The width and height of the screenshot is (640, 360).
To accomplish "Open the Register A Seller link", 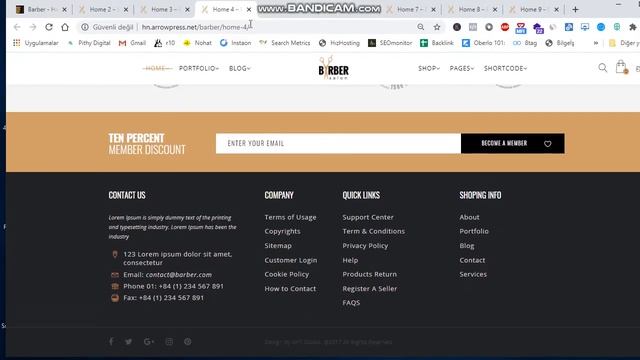I will (369, 289).
